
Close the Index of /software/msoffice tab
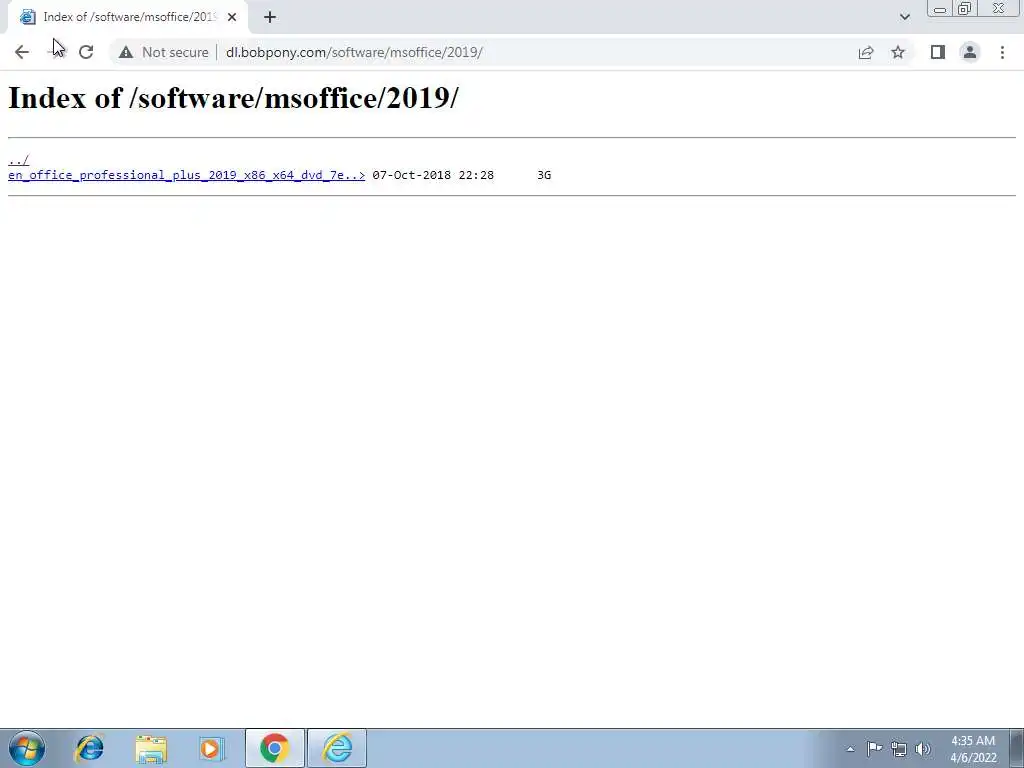click(232, 17)
